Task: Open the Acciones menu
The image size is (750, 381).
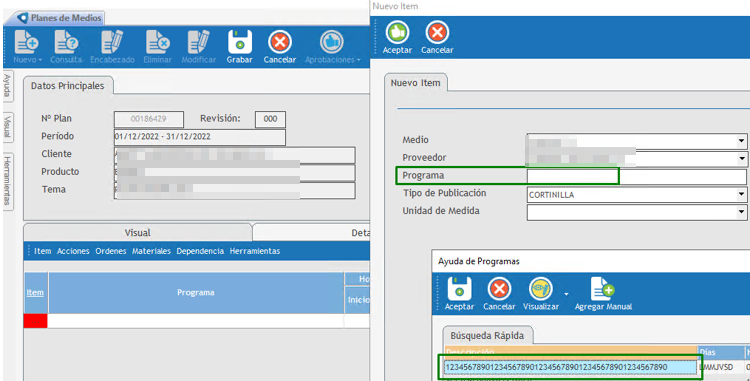Action: coord(73,251)
